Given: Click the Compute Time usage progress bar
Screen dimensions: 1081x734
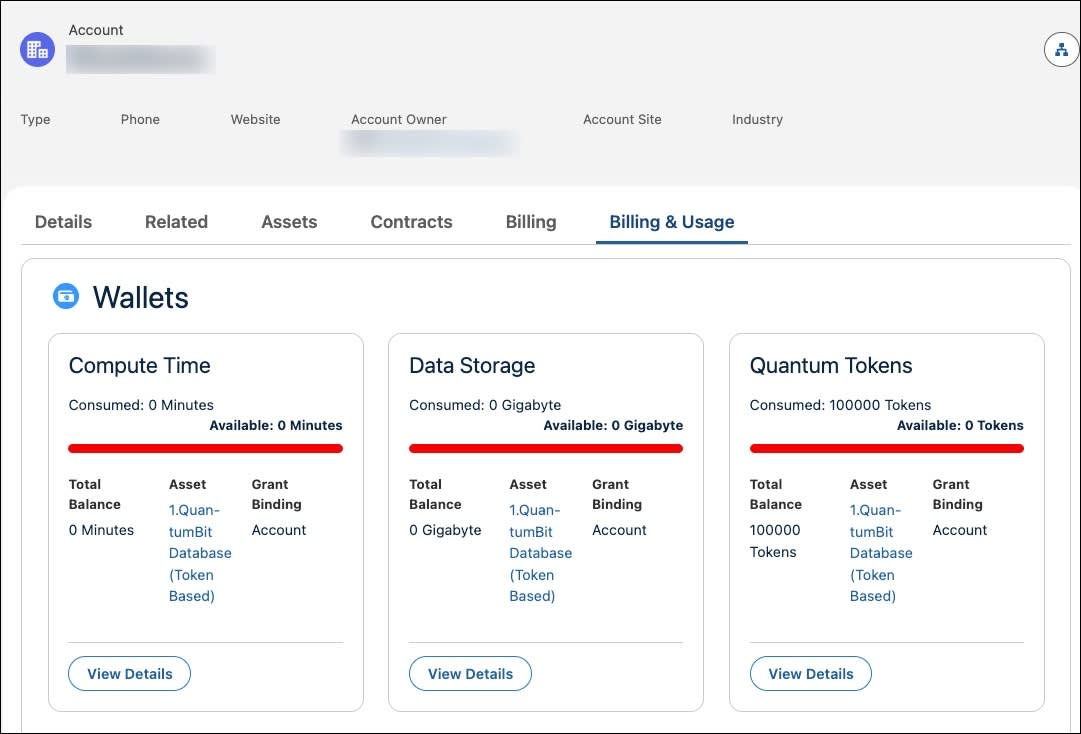Looking at the screenshot, I should 205,448.
